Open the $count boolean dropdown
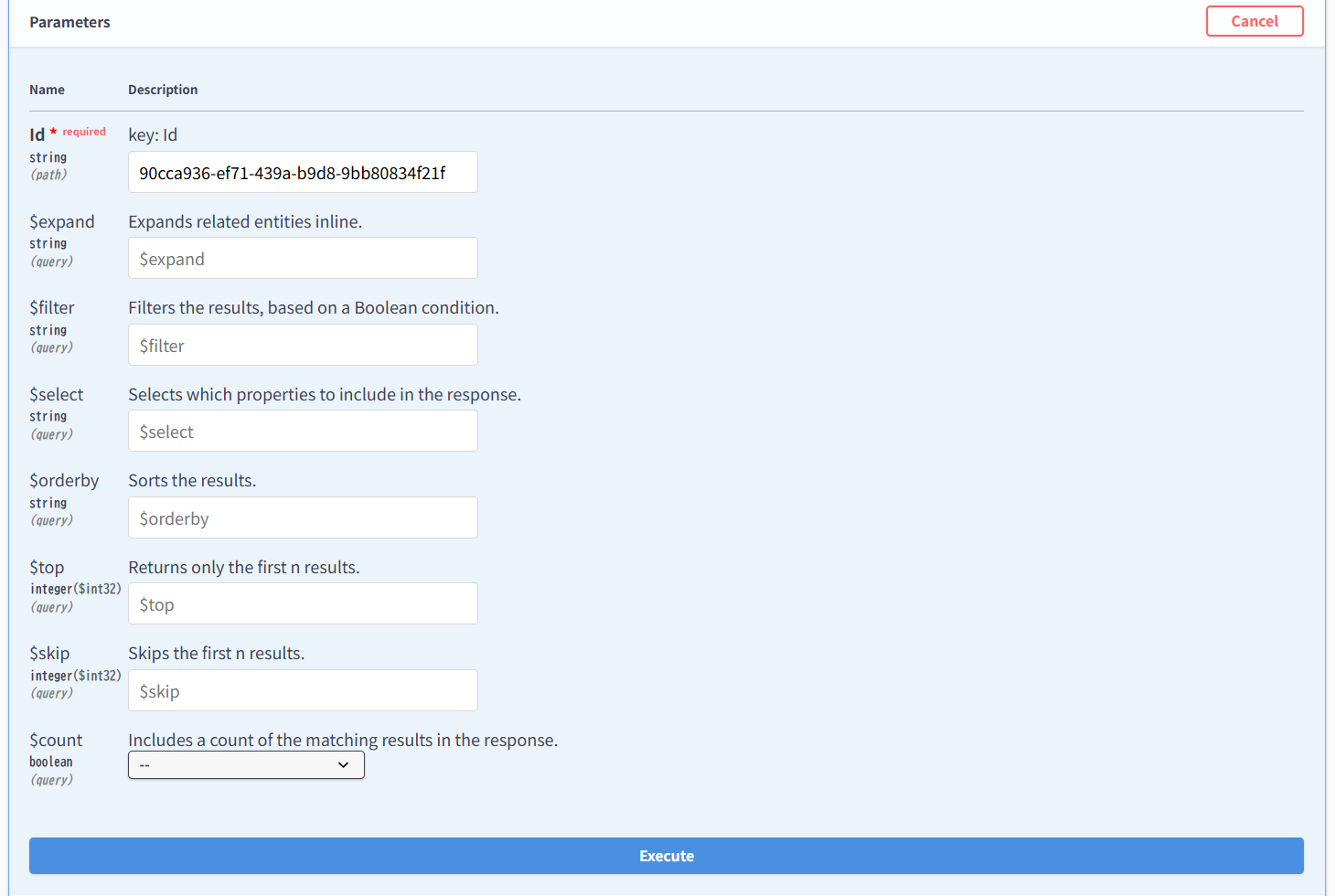 pyautogui.click(x=246, y=765)
